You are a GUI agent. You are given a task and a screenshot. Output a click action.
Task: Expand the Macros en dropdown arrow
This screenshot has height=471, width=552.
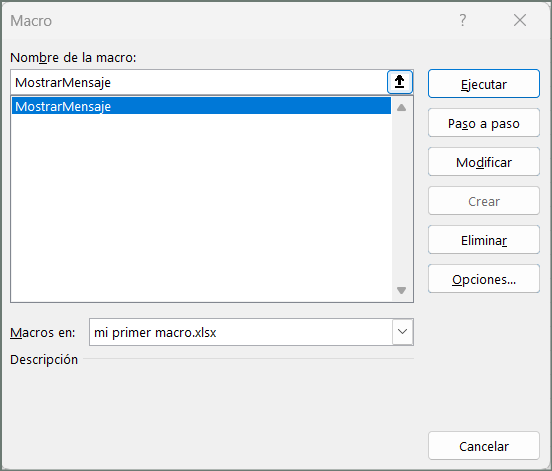tap(402, 332)
